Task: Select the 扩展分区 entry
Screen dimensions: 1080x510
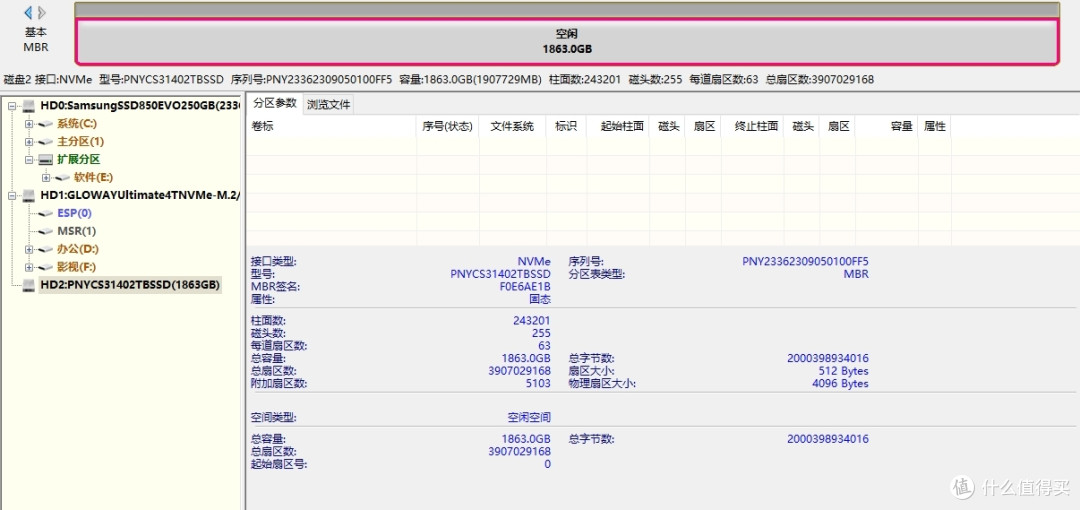Action: (79, 160)
